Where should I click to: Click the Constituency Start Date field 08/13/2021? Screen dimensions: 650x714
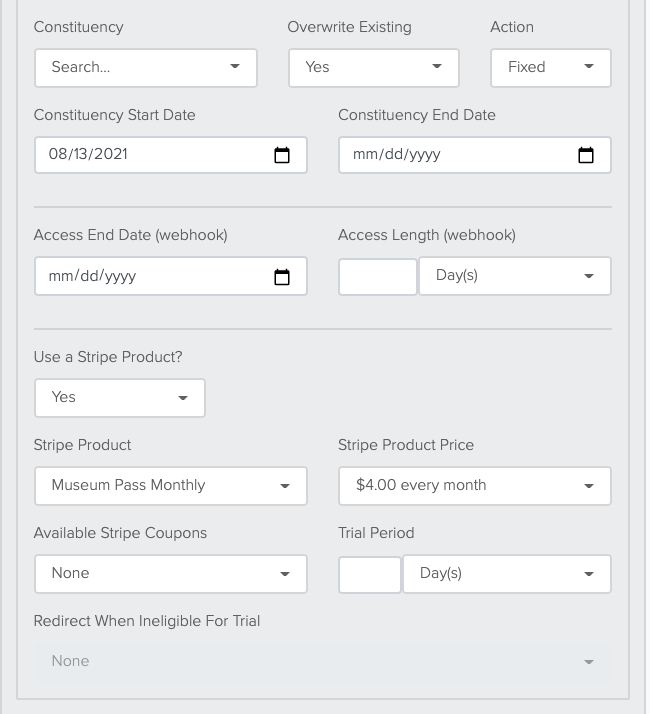(x=171, y=155)
